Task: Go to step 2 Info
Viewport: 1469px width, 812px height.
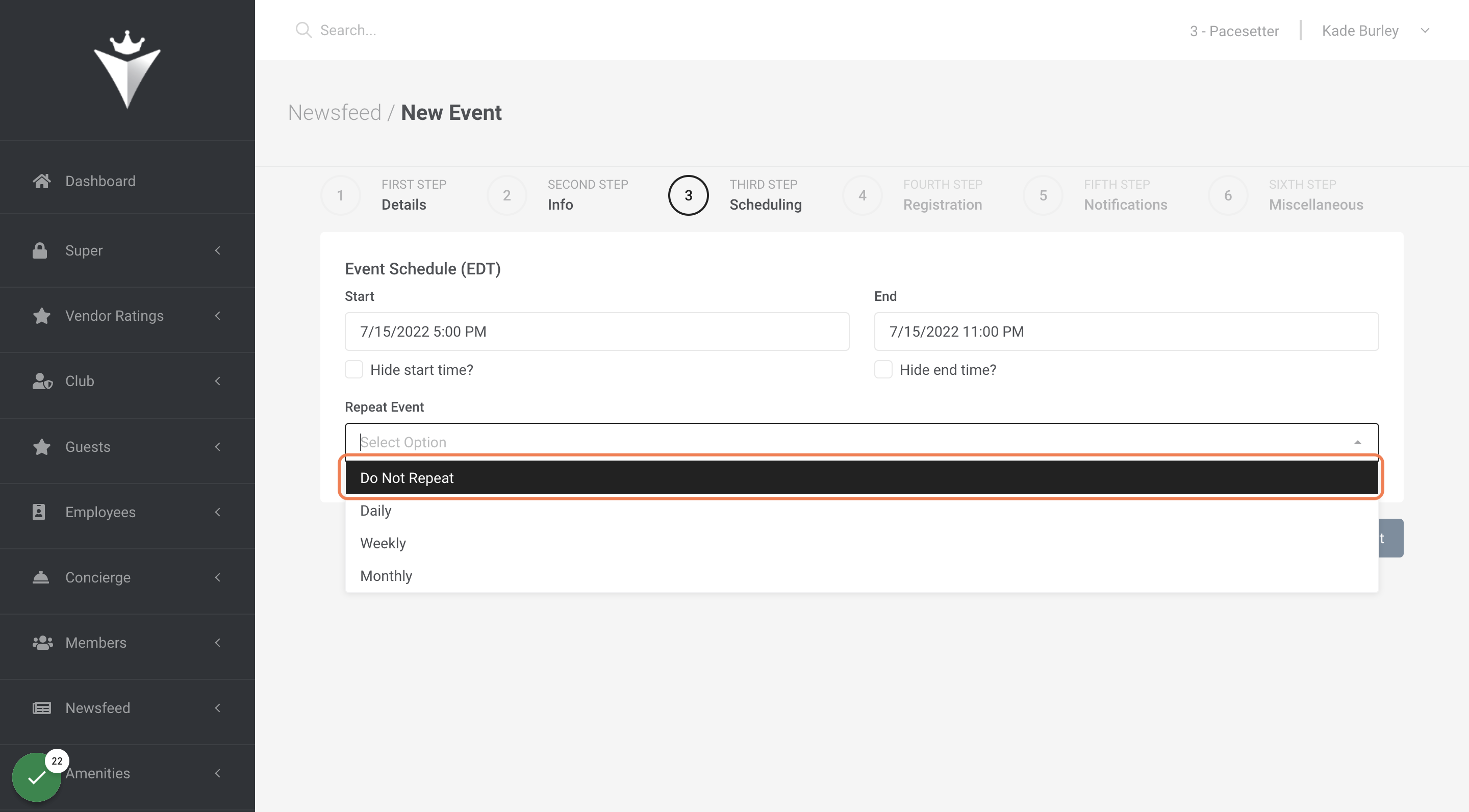Action: point(558,195)
